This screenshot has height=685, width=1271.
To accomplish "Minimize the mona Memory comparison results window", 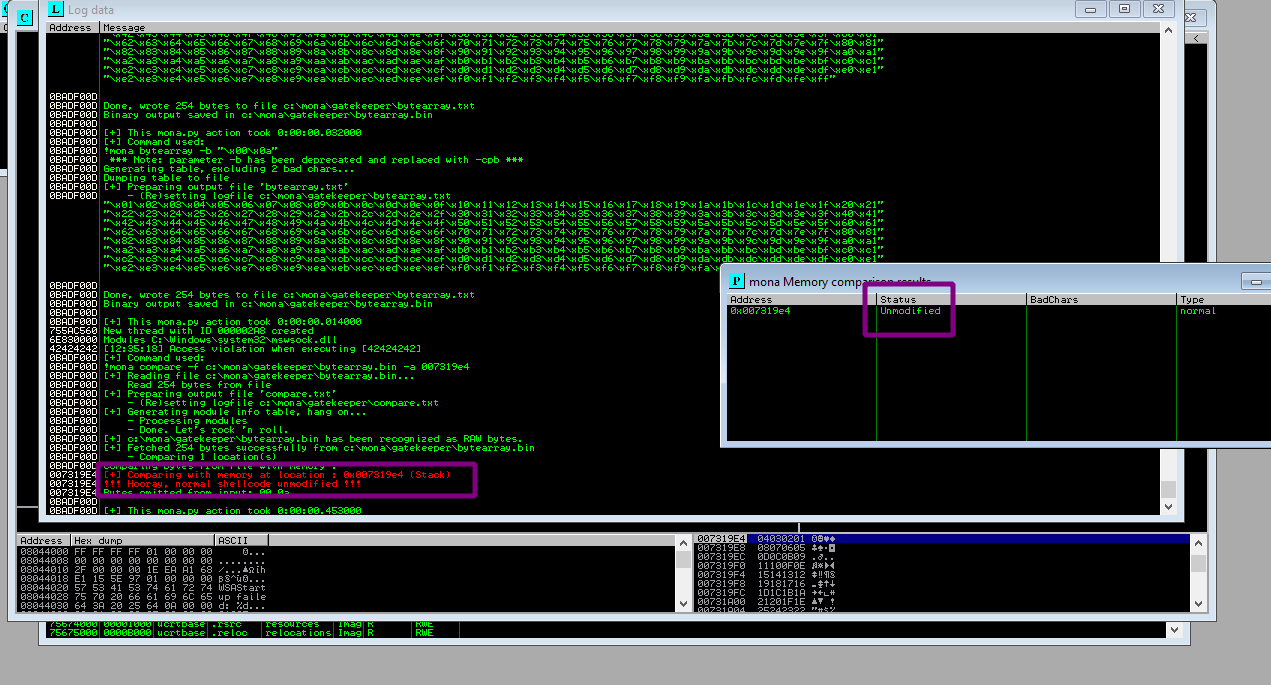I will 1255,282.
